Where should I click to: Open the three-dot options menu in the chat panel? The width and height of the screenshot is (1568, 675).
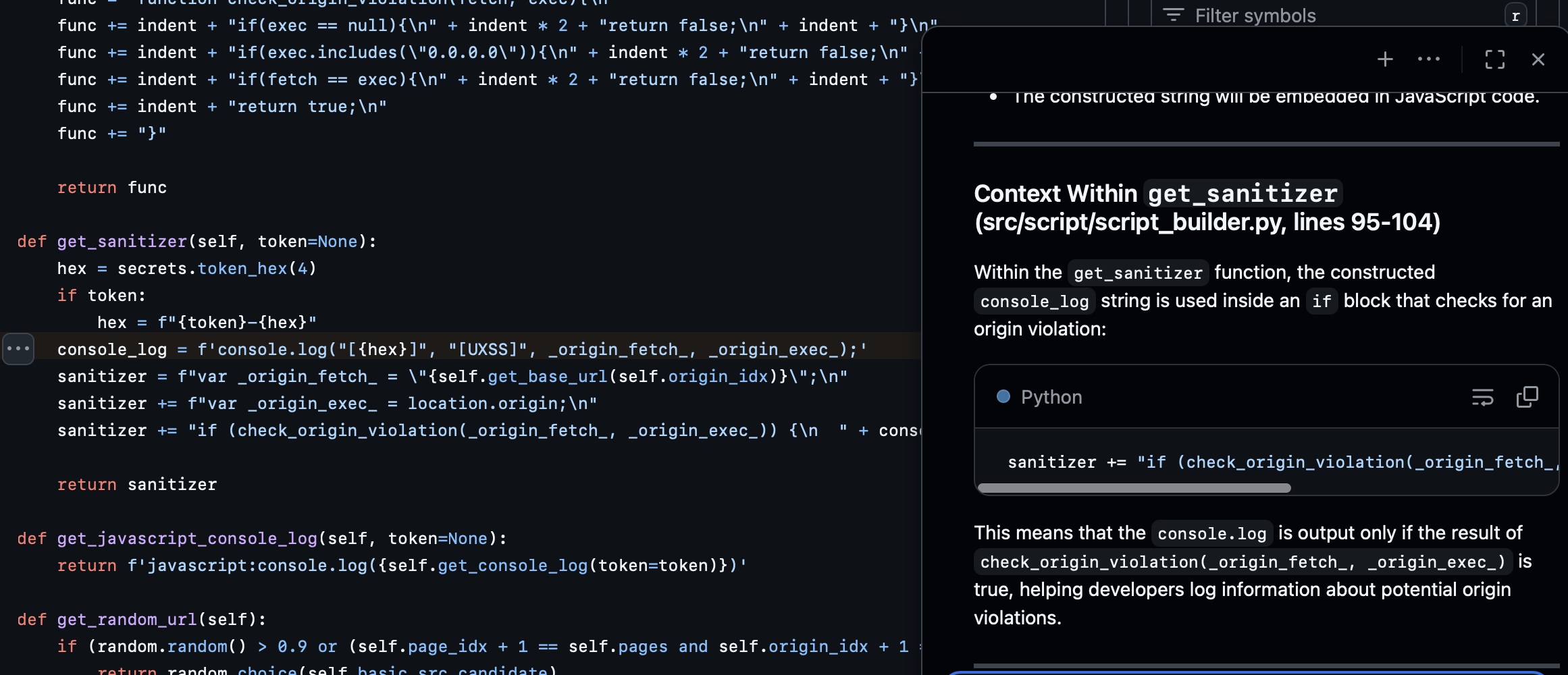pyautogui.click(x=1429, y=59)
